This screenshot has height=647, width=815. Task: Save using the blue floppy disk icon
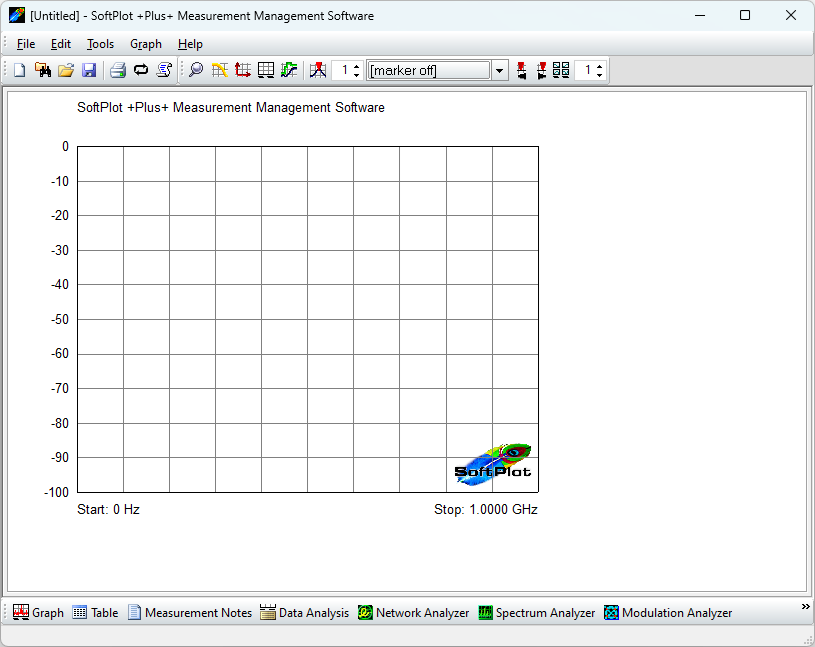click(x=89, y=70)
